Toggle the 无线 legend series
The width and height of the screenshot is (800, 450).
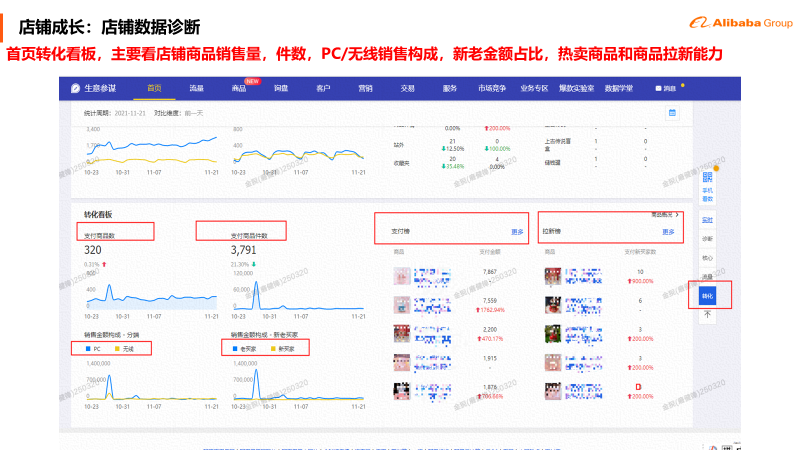pyautogui.click(x=125, y=348)
